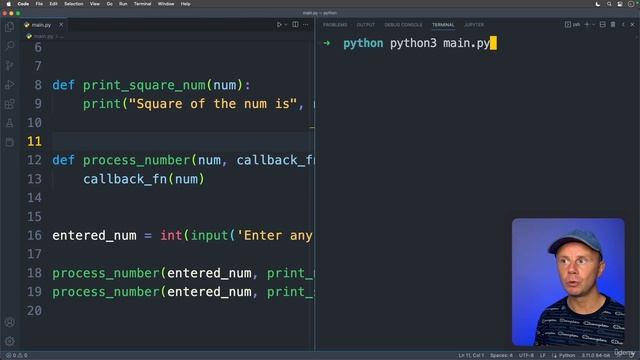Kill the terminal with the trash icon
Image resolution: width=640 pixels, height=360 pixels.
[x=613, y=25]
